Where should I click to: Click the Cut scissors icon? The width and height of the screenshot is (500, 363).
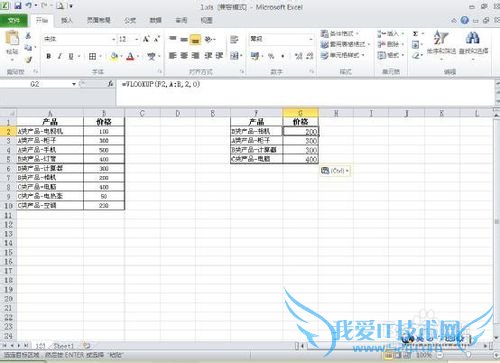point(28,35)
